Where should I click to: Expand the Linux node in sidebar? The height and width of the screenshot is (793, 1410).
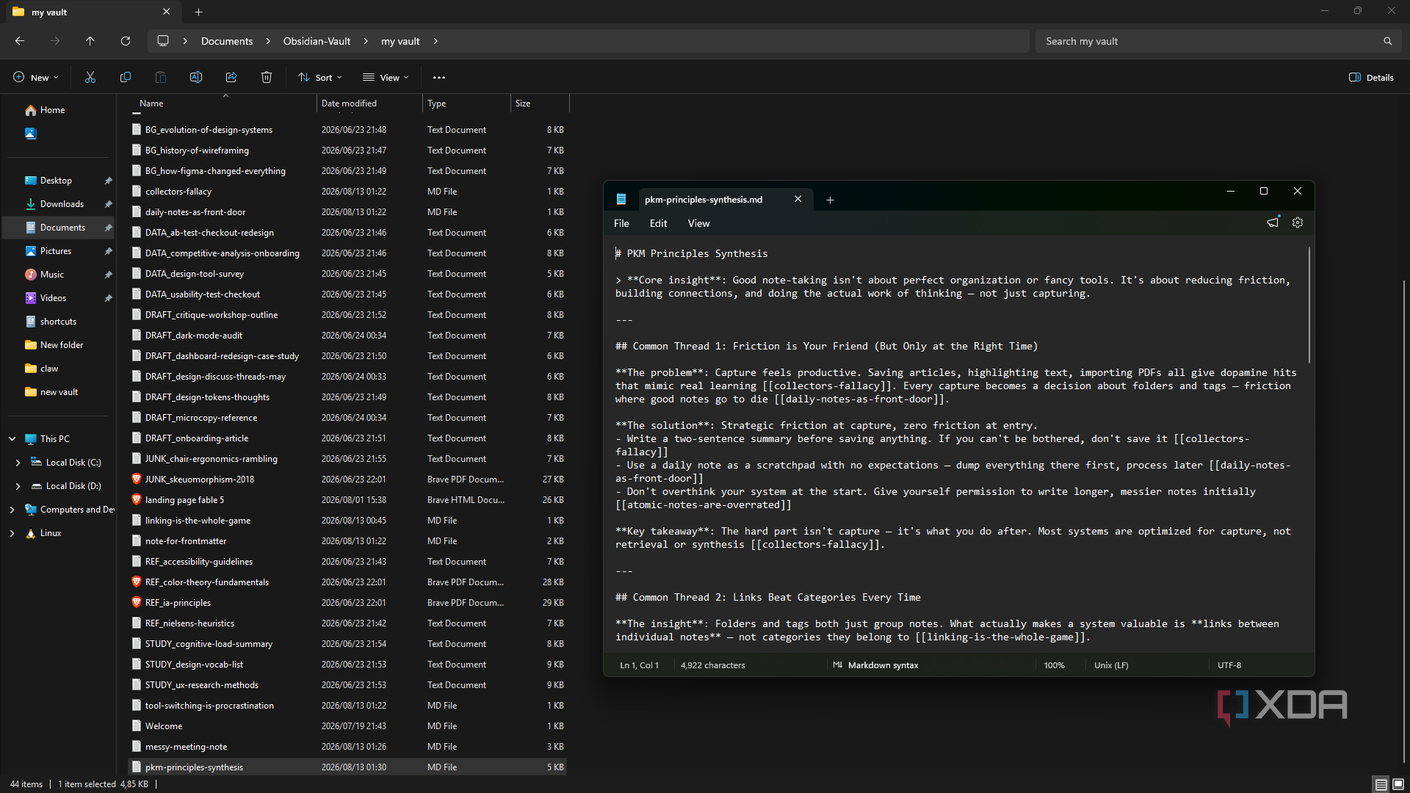12,534
